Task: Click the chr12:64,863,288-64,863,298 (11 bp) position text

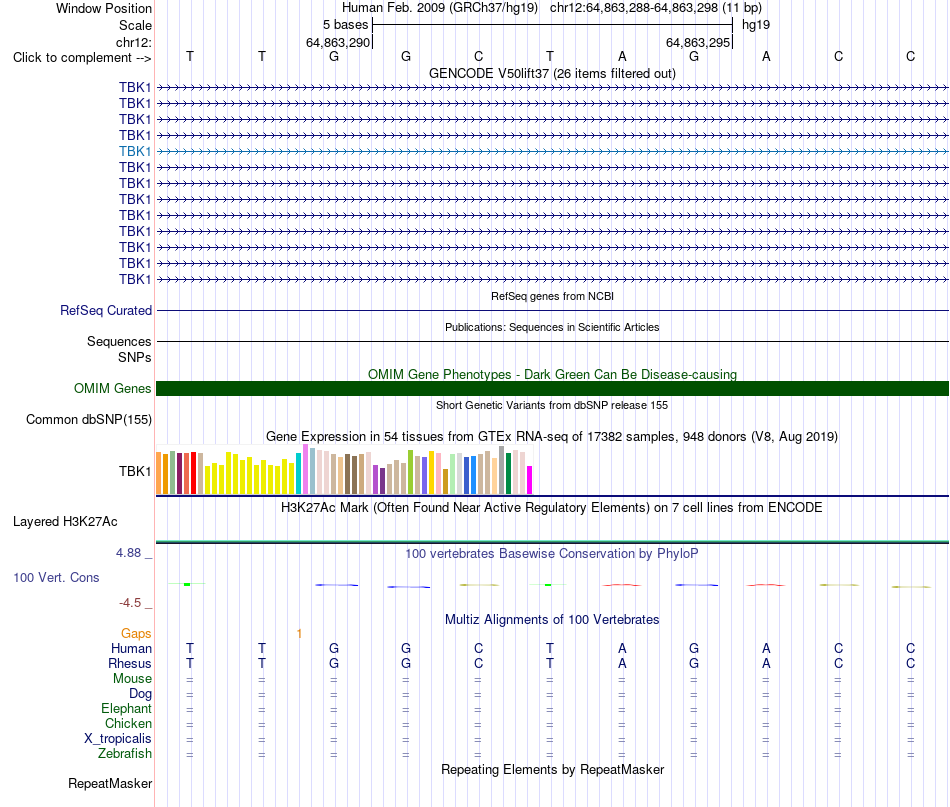Action: [x=656, y=8]
